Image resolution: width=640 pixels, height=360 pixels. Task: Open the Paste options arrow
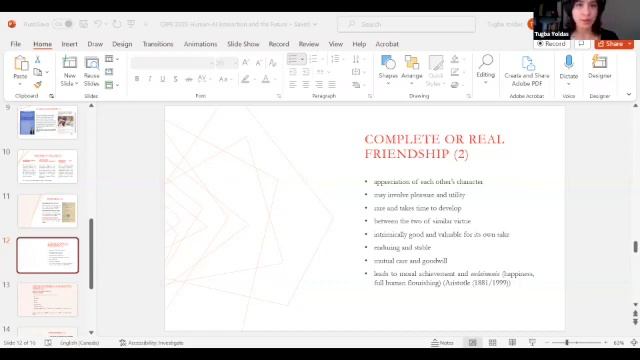[20, 84]
